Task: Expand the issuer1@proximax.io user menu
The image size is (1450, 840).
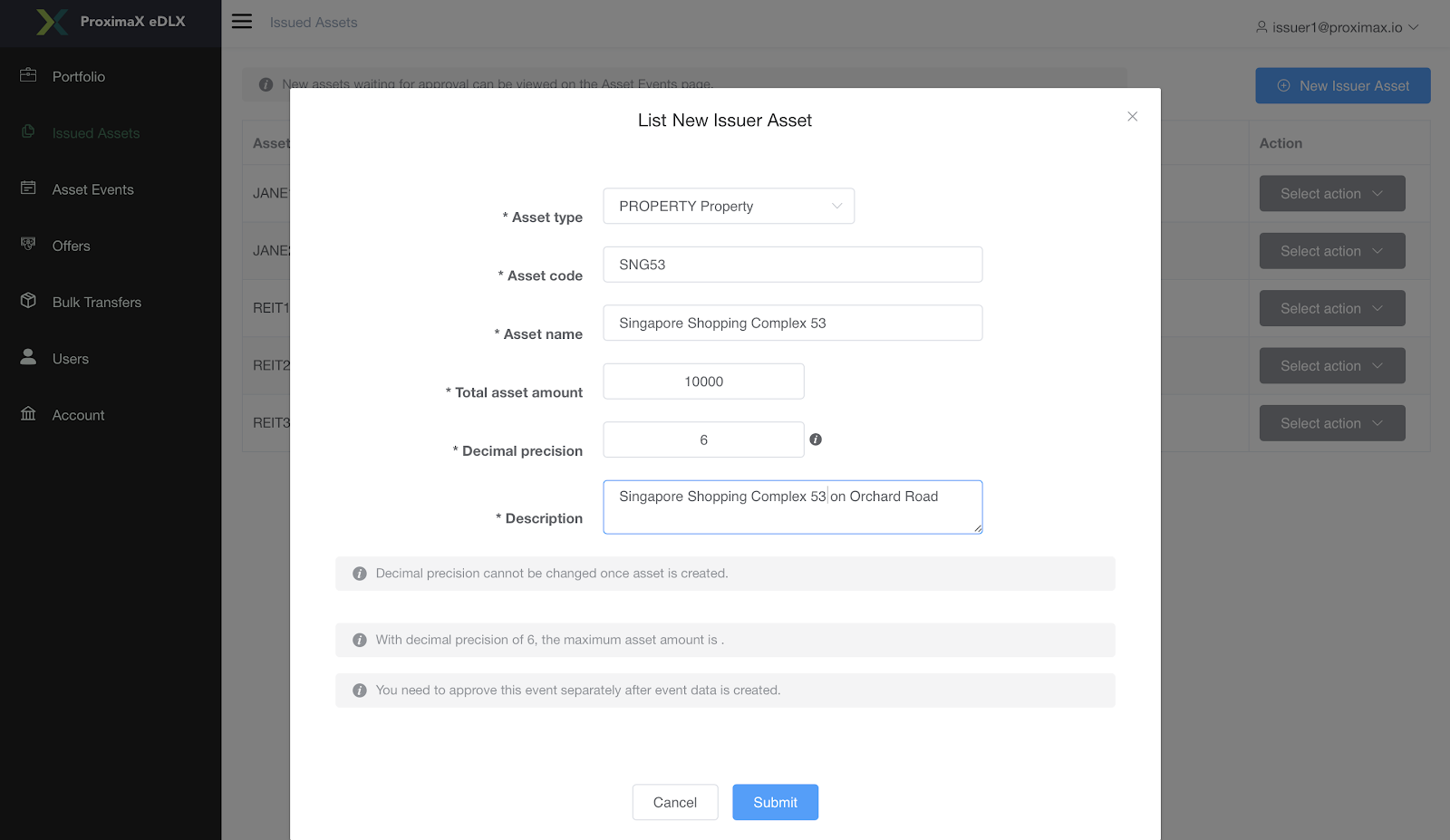Action: click(x=1337, y=27)
